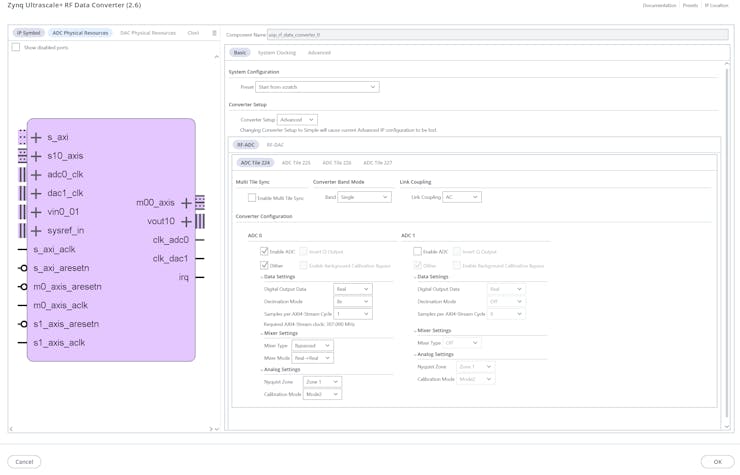Image resolution: width=740 pixels, height=475 pixels.
Task: Click the up arrow above IP symbol canvas
Action: click(217, 57)
